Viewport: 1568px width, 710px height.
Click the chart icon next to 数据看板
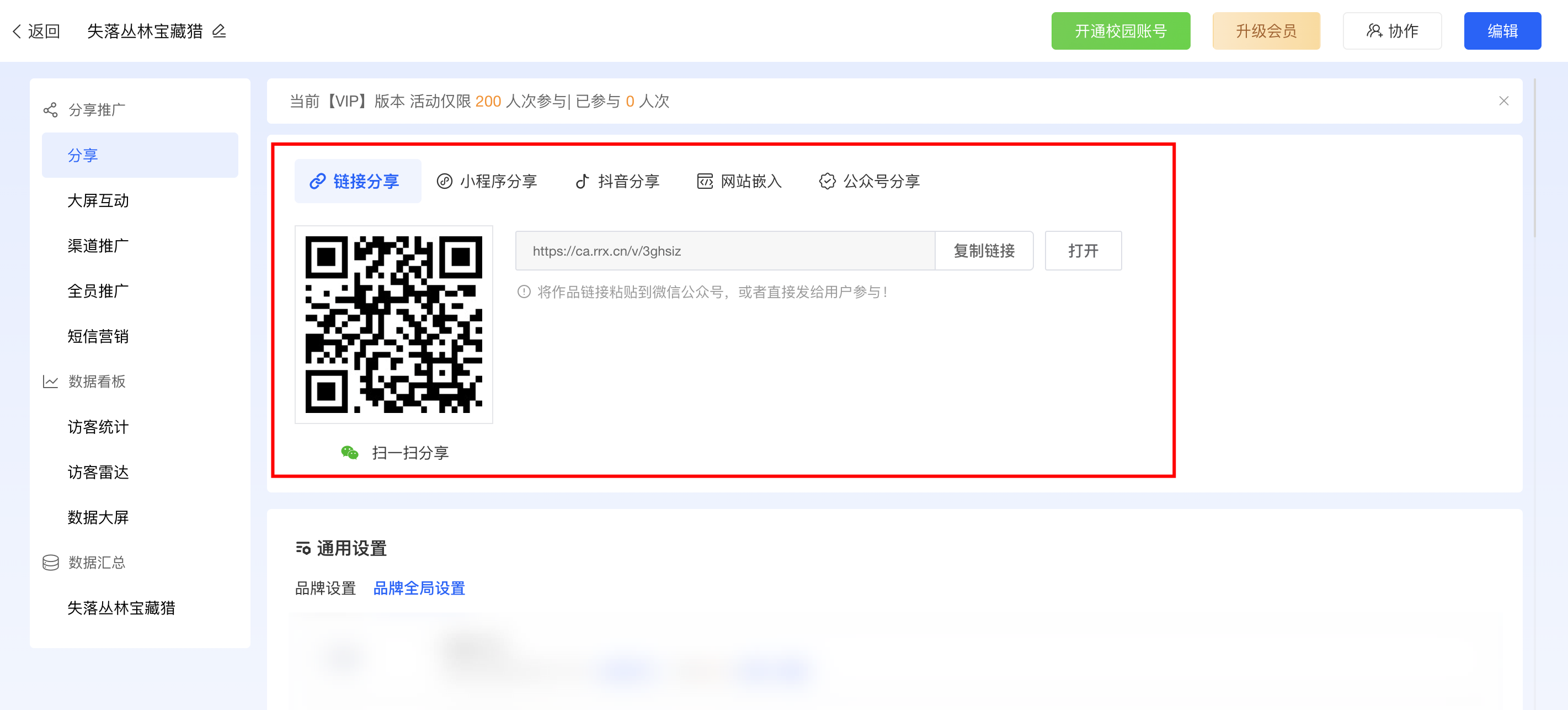pyautogui.click(x=51, y=382)
